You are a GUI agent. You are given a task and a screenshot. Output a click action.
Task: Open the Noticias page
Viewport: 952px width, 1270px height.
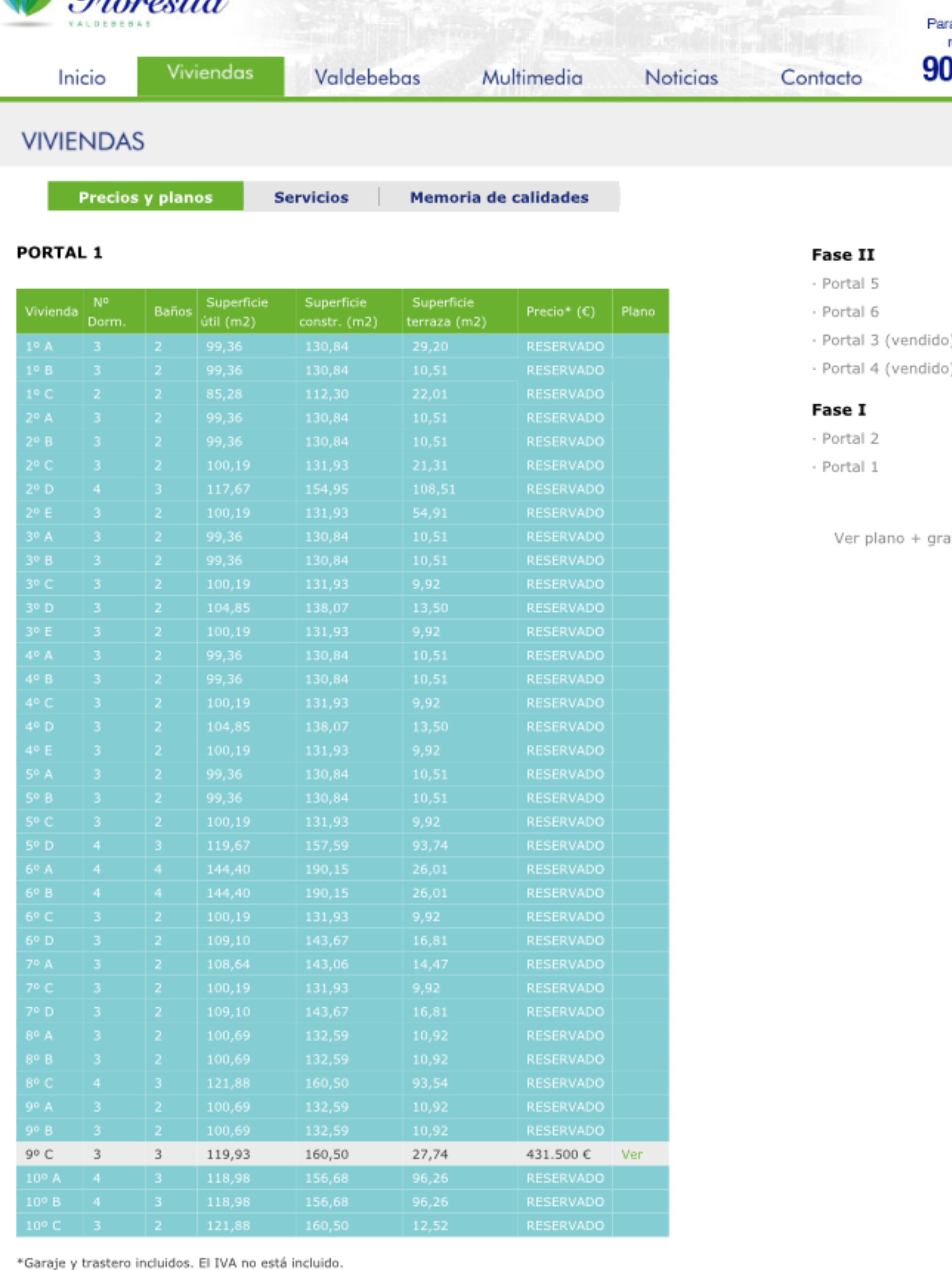point(681,78)
